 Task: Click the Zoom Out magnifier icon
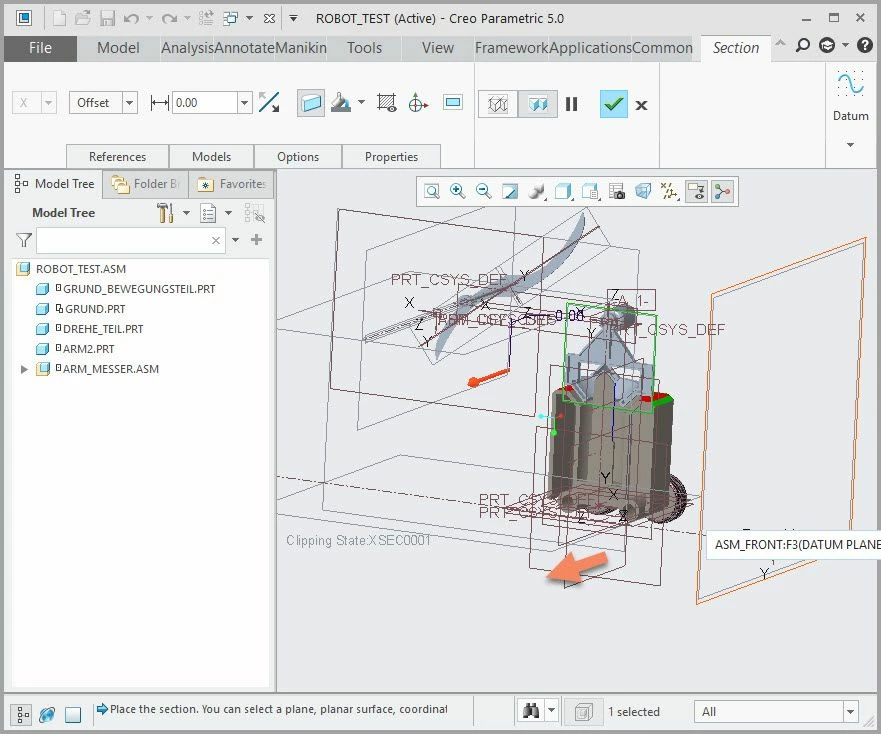[483, 192]
